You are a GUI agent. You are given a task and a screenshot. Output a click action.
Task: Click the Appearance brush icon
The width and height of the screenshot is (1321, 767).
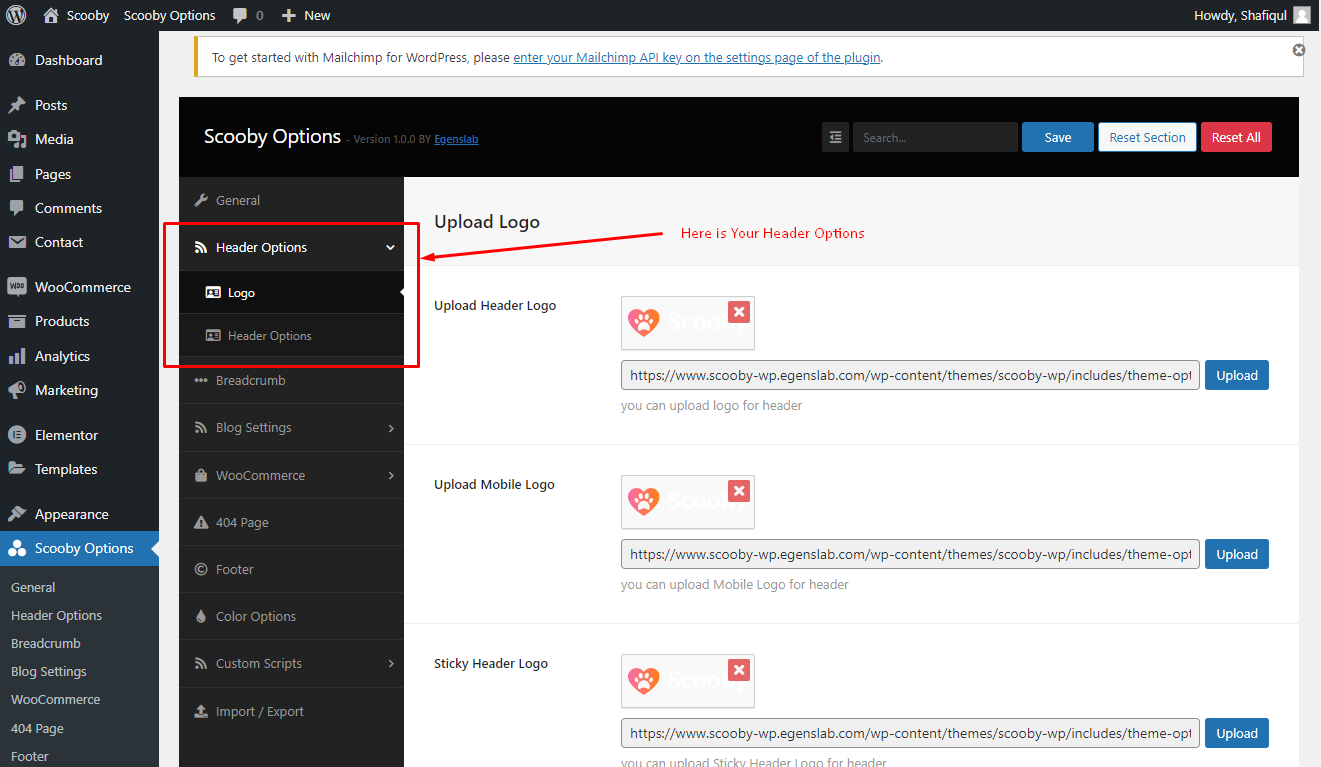click(17, 514)
